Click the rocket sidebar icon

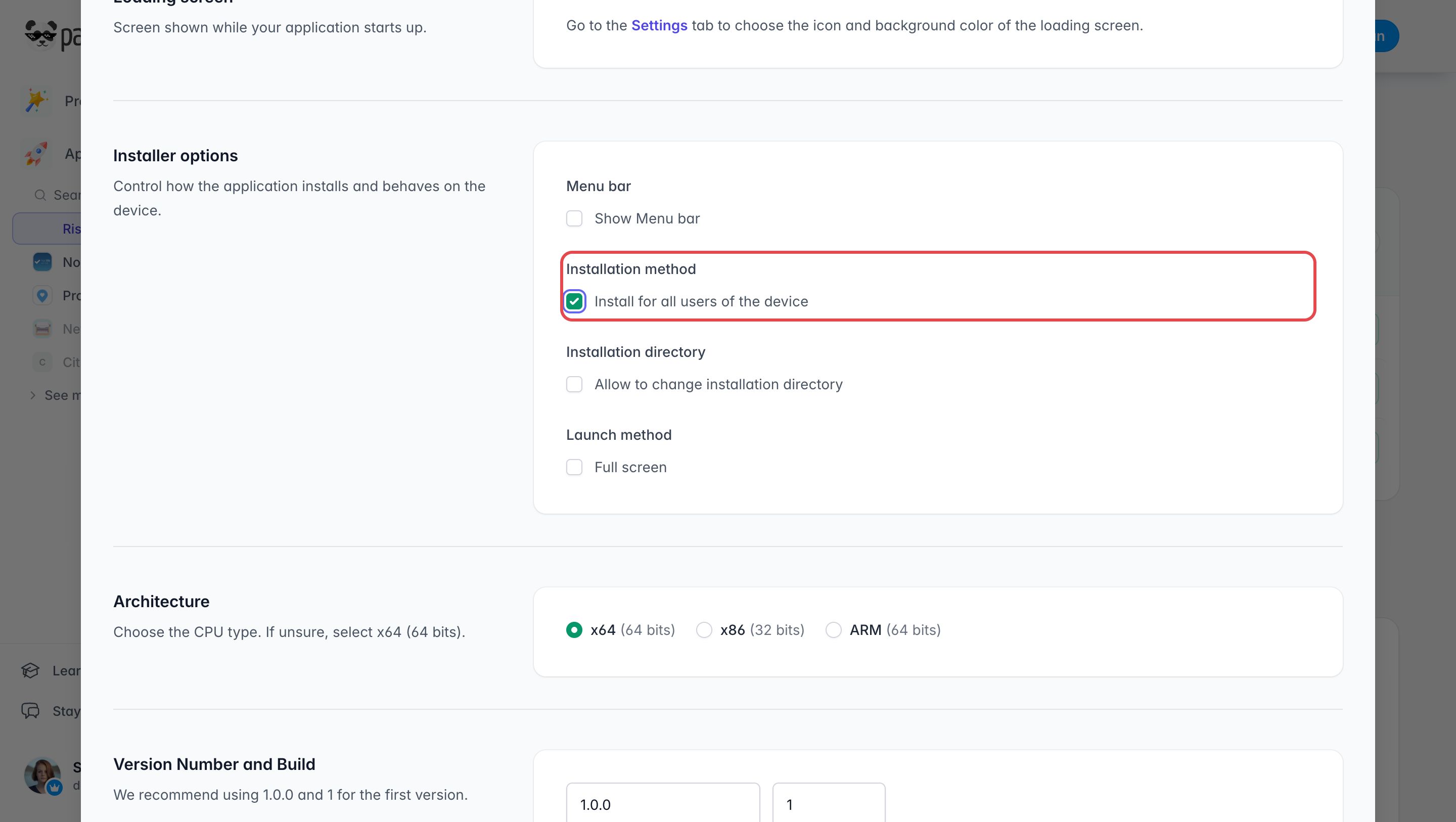click(x=37, y=153)
